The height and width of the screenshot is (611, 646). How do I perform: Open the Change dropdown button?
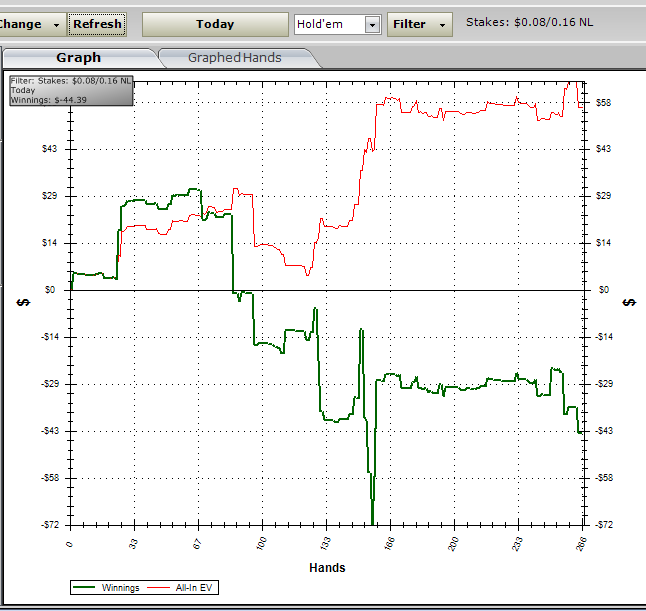[x=31, y=24]
